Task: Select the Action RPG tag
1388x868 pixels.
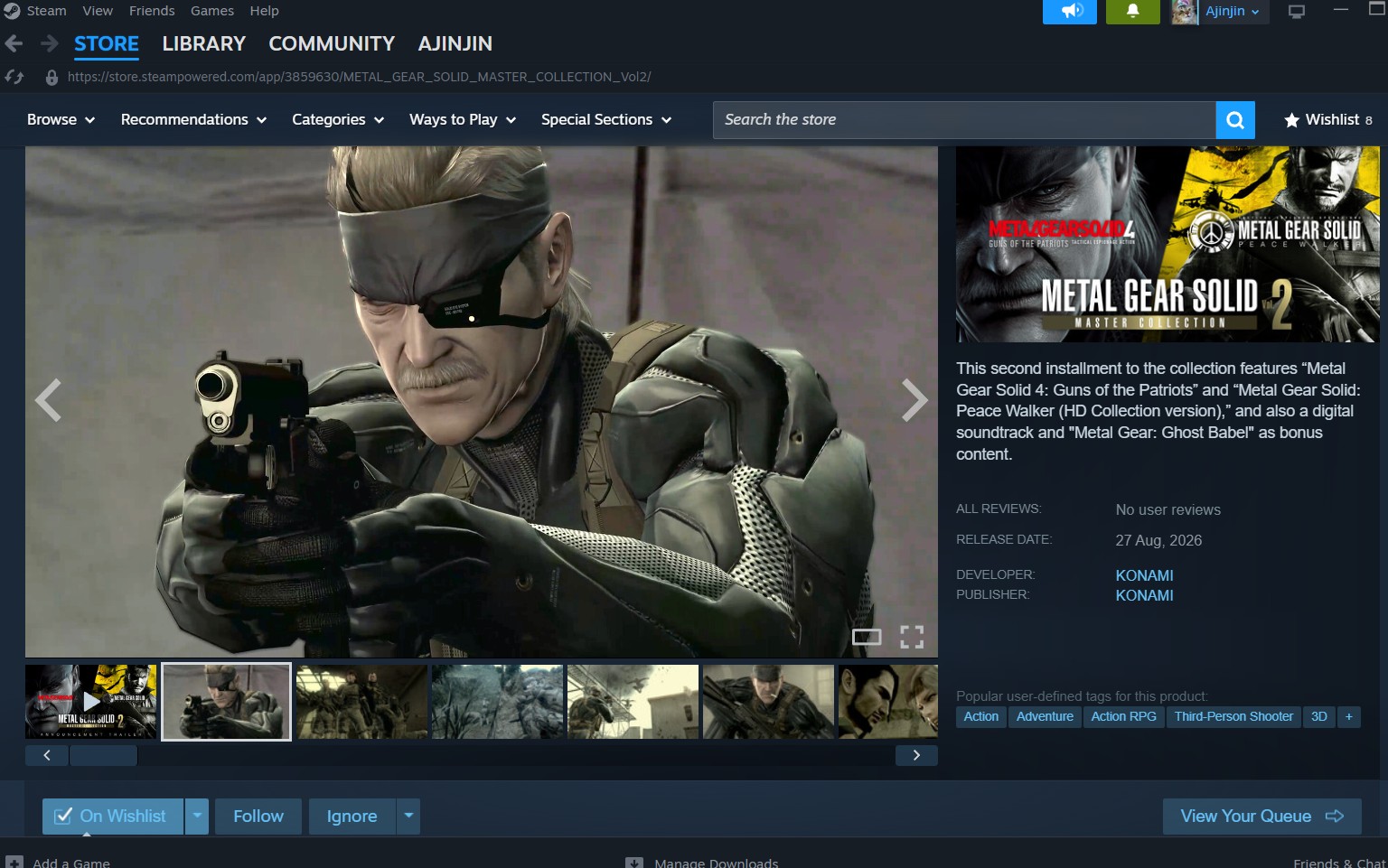Action: click(1124, 716)
